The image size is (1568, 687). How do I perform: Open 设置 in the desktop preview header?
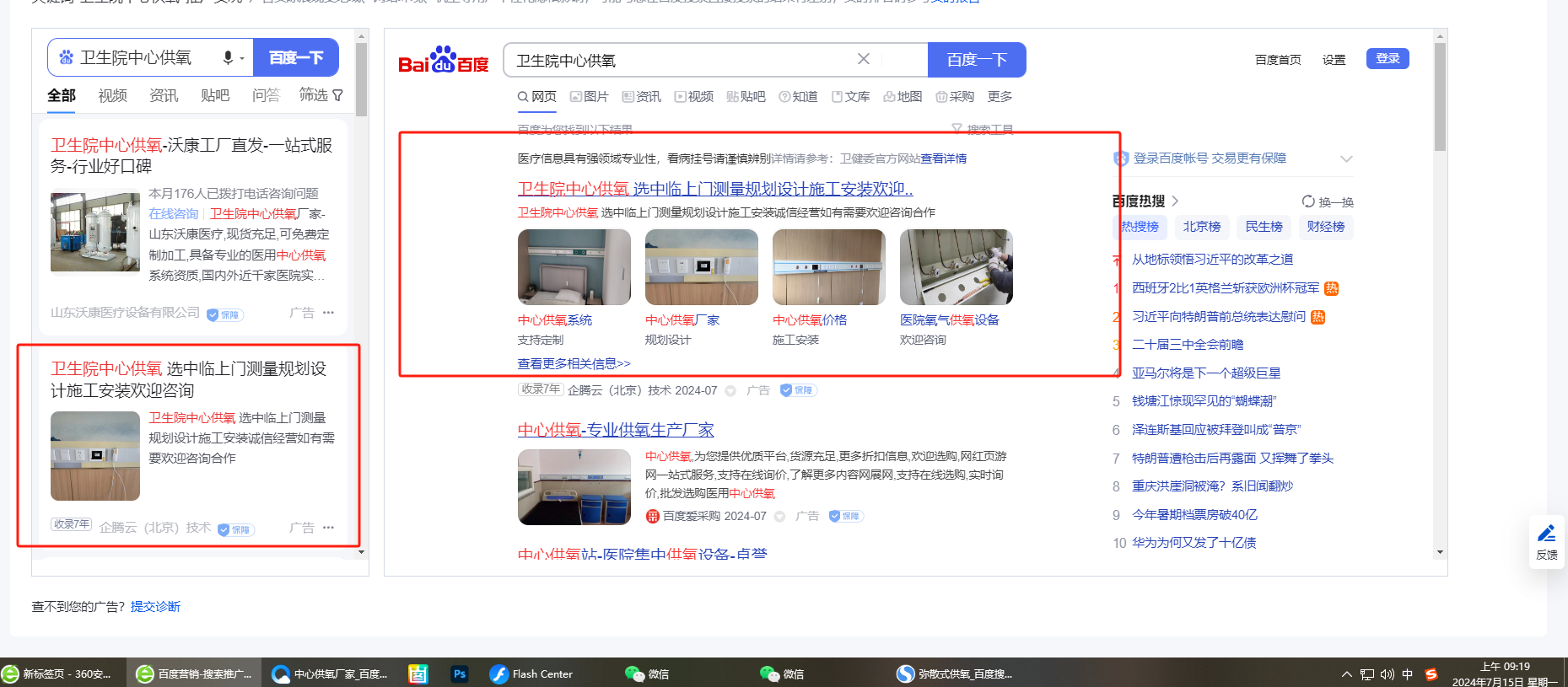pyautogui.click(x=1334, y=60)
